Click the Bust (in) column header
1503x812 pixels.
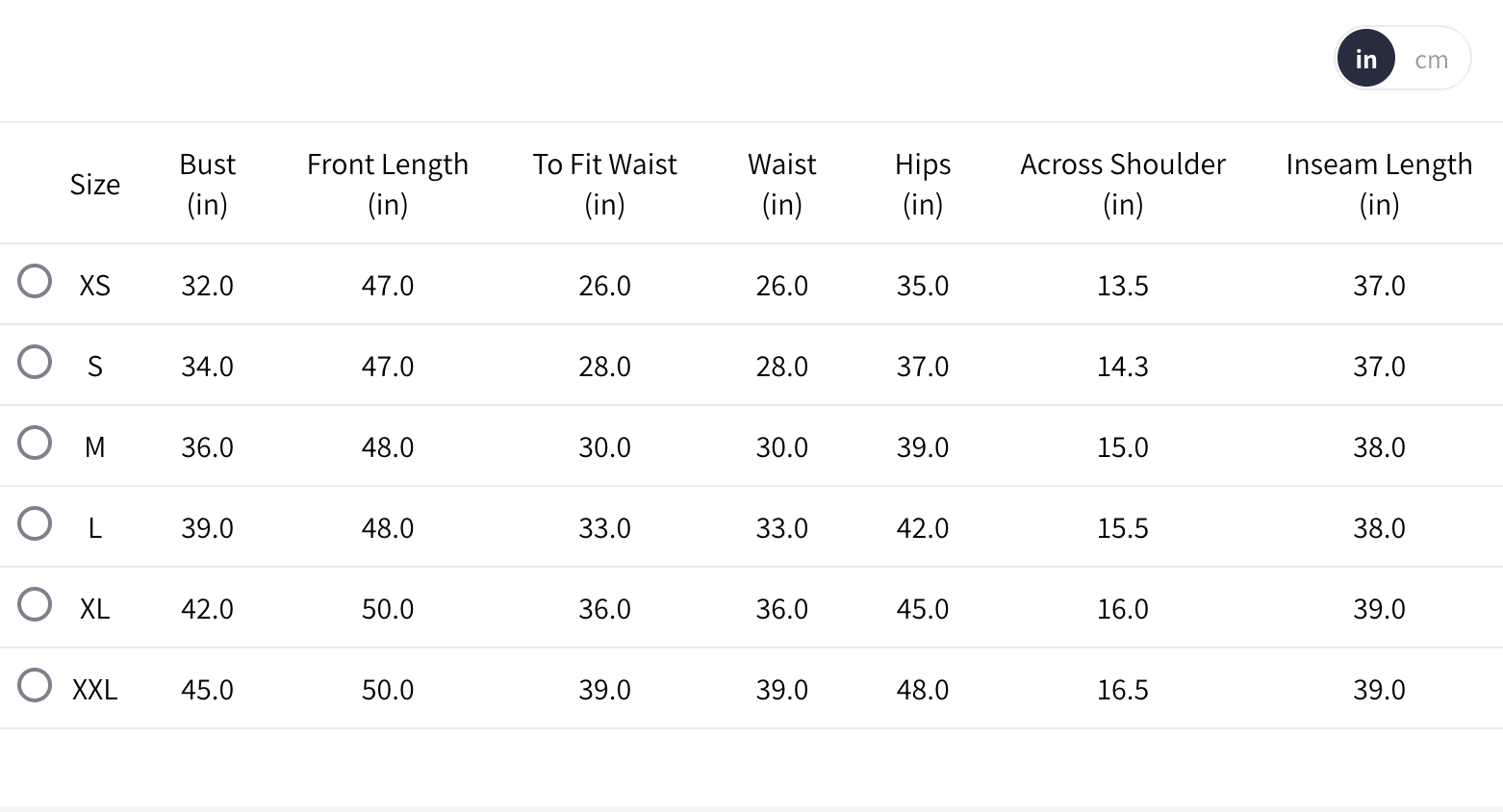[x=207, y=184]
